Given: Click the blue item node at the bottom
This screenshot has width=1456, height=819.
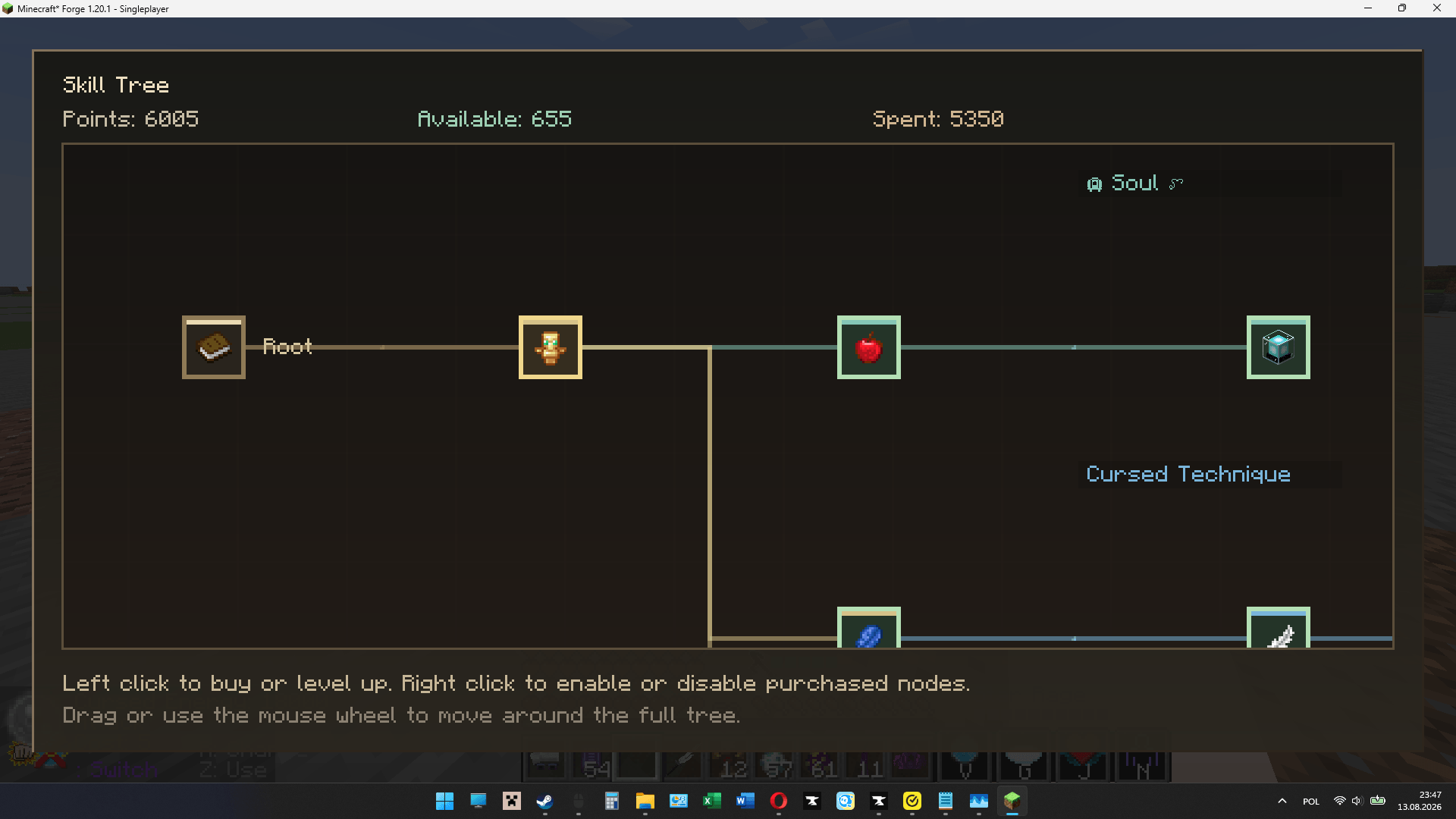Looking at the screenshot, I should 869,628.
